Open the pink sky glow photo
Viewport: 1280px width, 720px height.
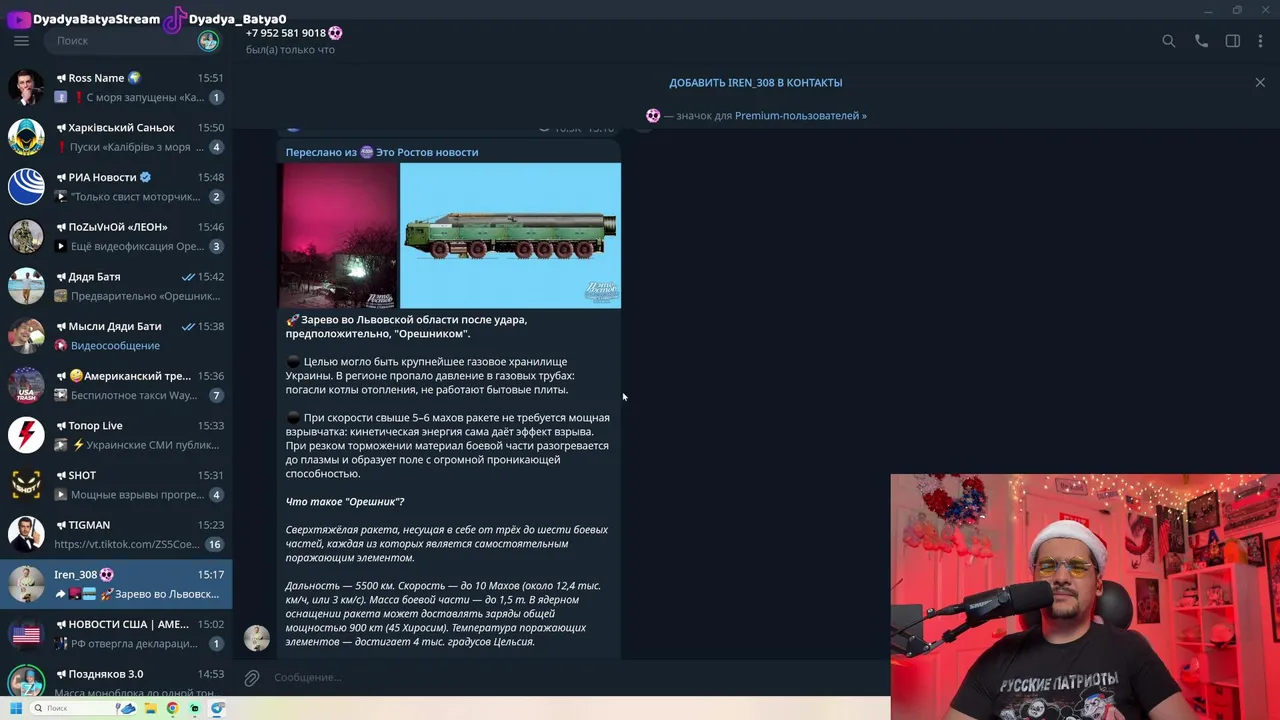coord(338,236)
